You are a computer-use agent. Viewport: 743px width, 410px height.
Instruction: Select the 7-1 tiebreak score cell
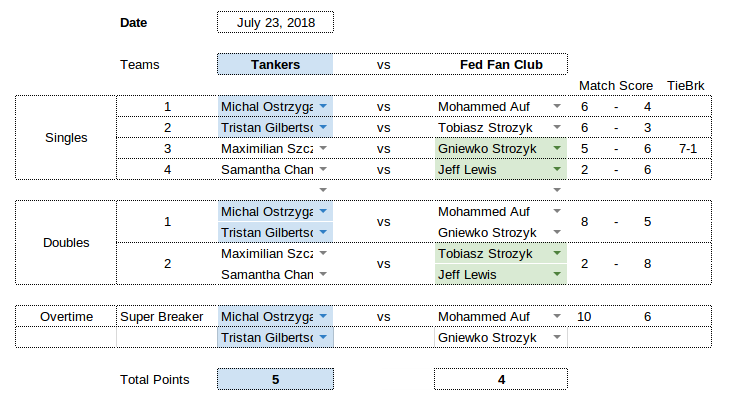point(688,148)
